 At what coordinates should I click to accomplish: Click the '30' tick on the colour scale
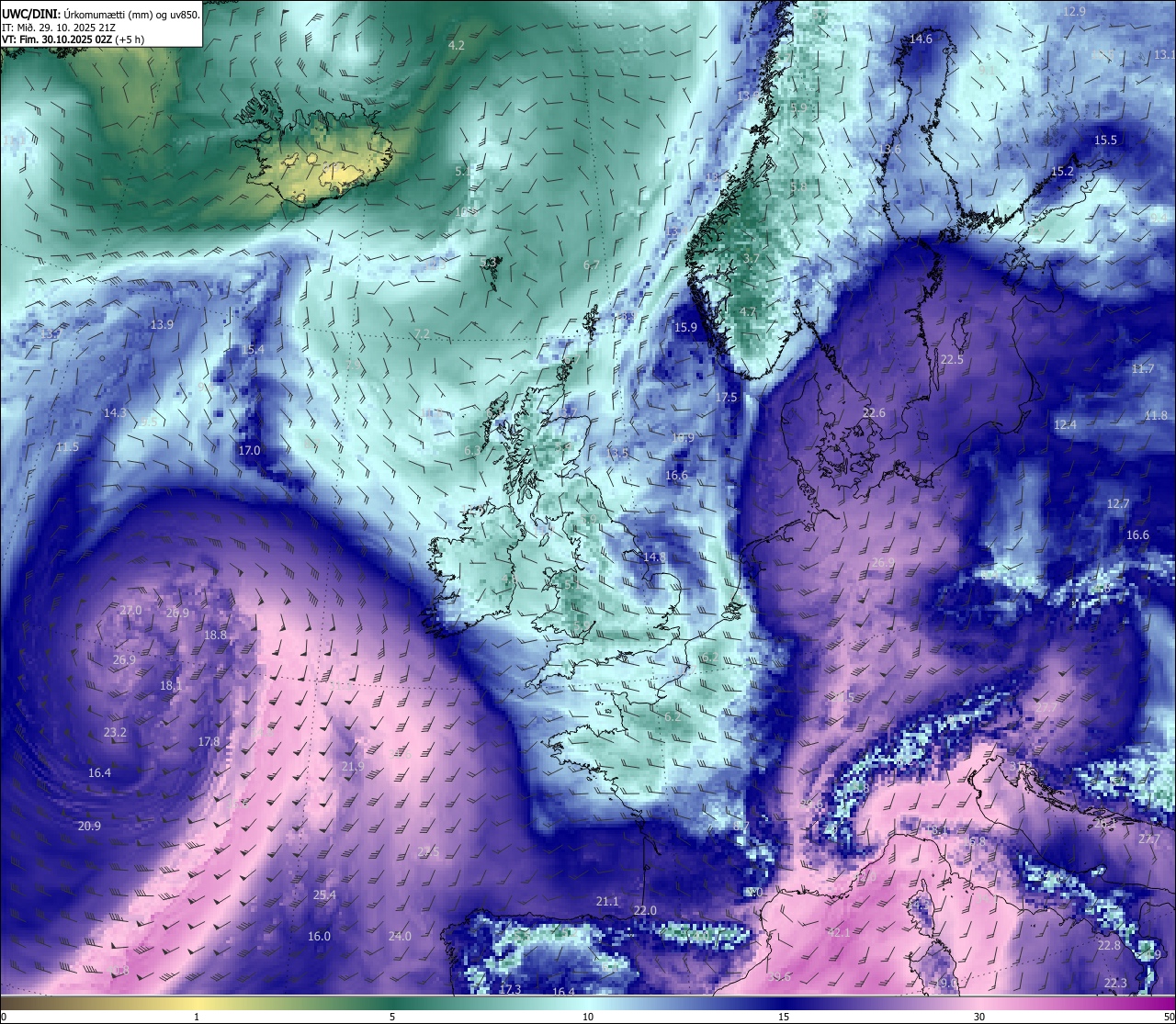(979, 1017)
